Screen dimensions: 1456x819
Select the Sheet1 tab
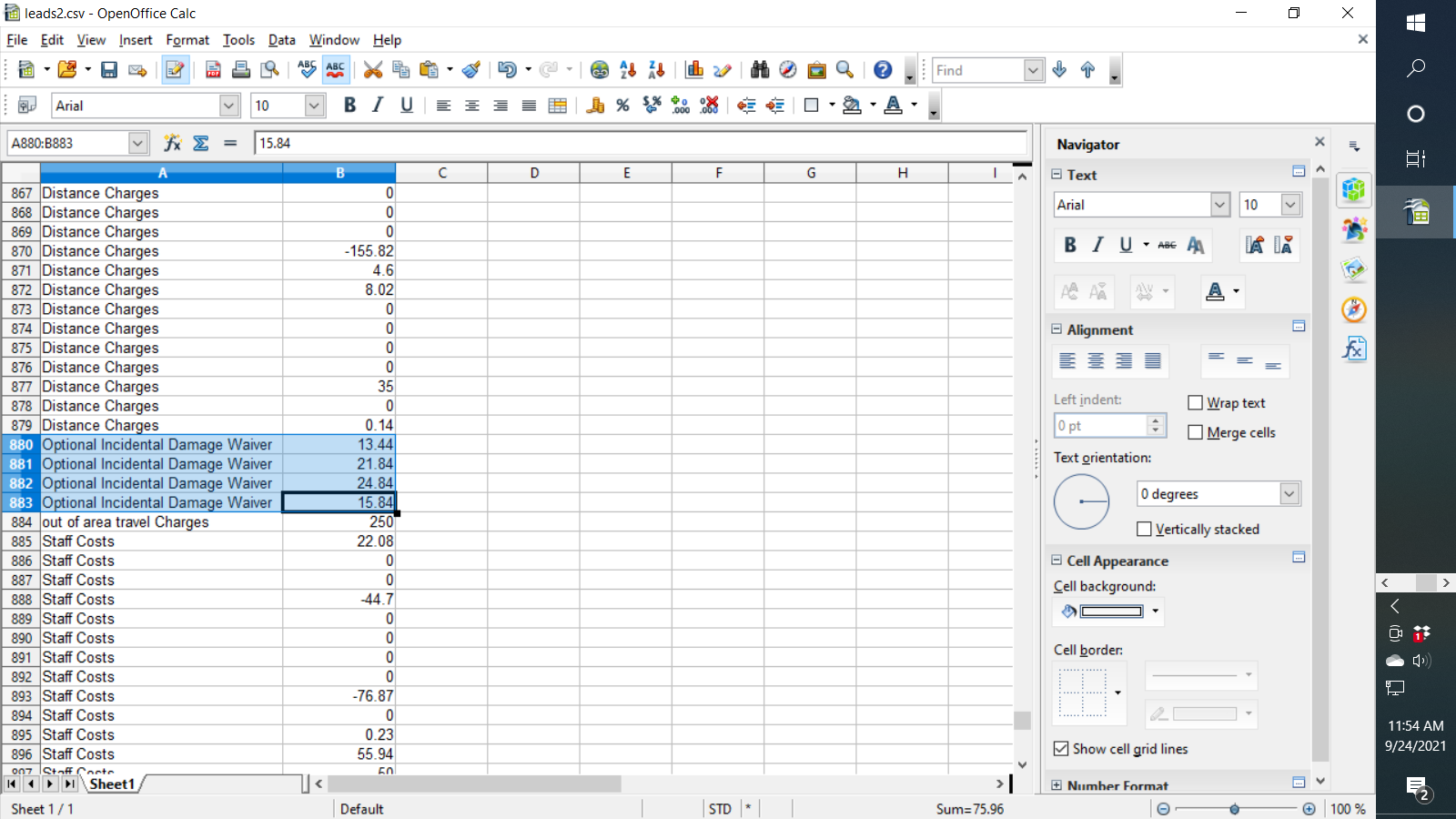tap(112, 784)
